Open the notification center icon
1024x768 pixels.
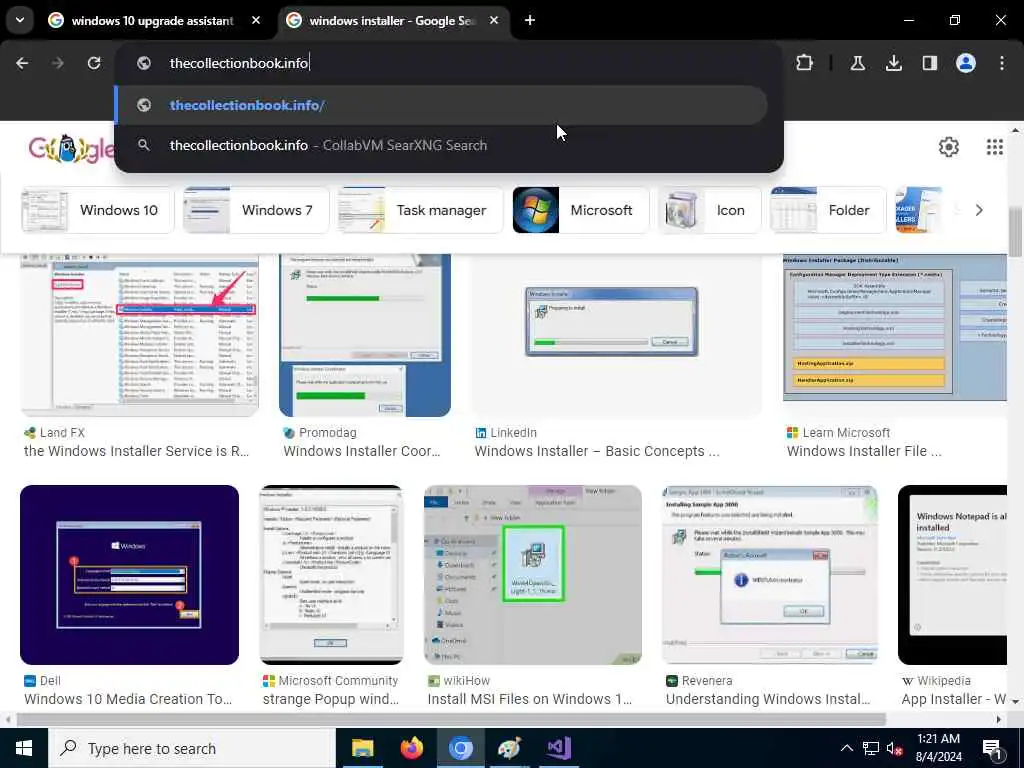click(x=992, y=748)
